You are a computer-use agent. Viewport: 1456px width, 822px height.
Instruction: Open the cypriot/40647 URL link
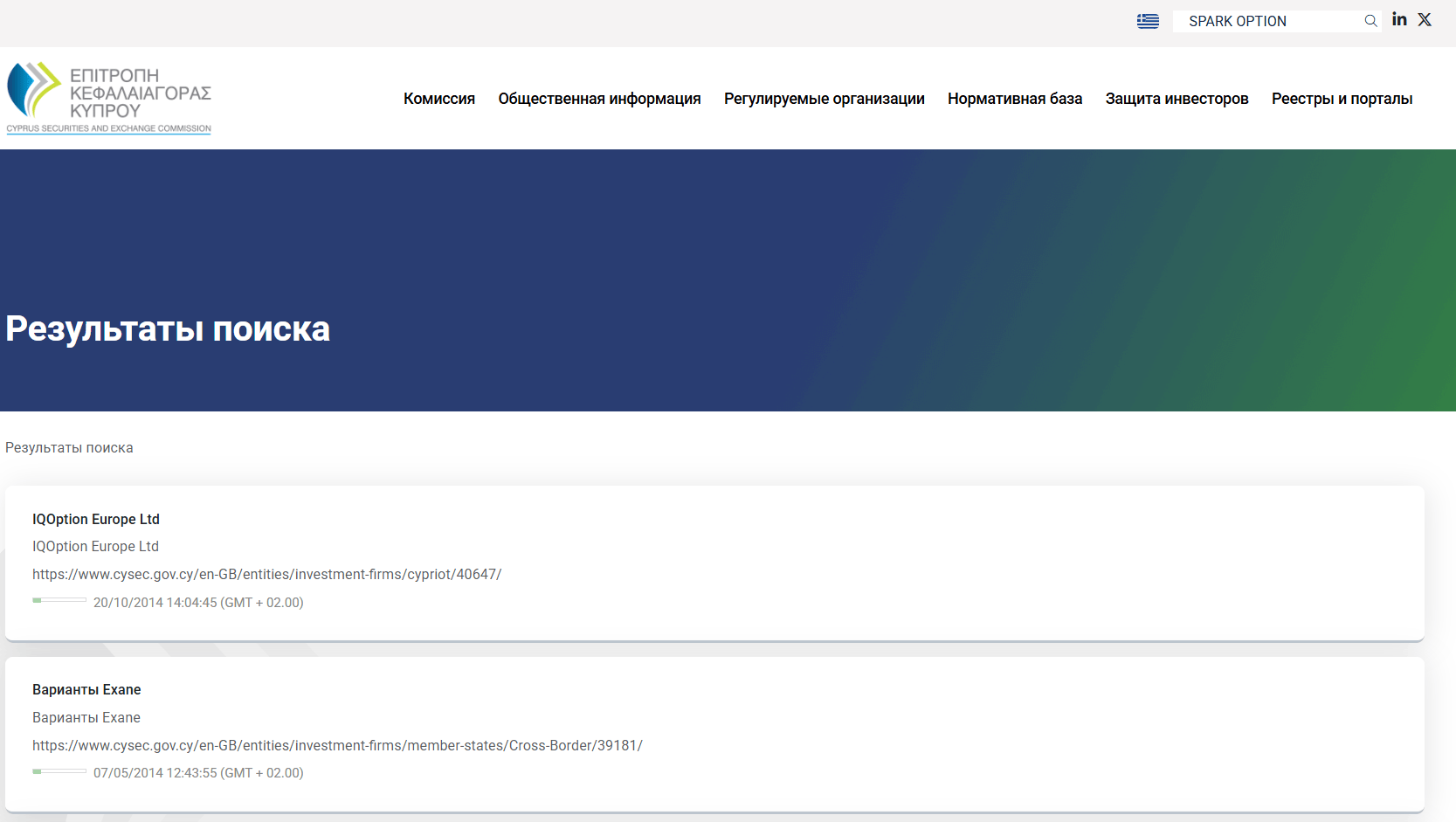[266, 575]
